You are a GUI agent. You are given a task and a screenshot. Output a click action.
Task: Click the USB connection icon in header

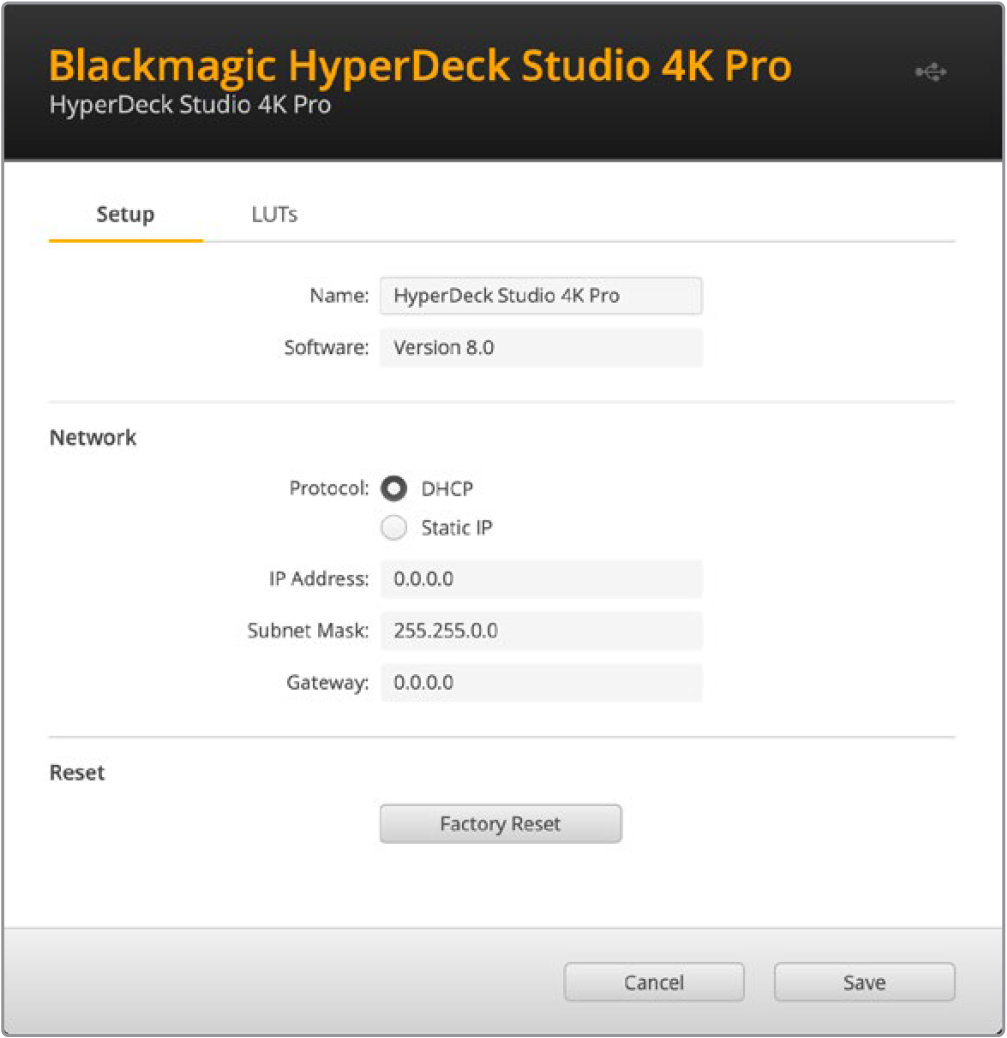[x=930, y=73]
